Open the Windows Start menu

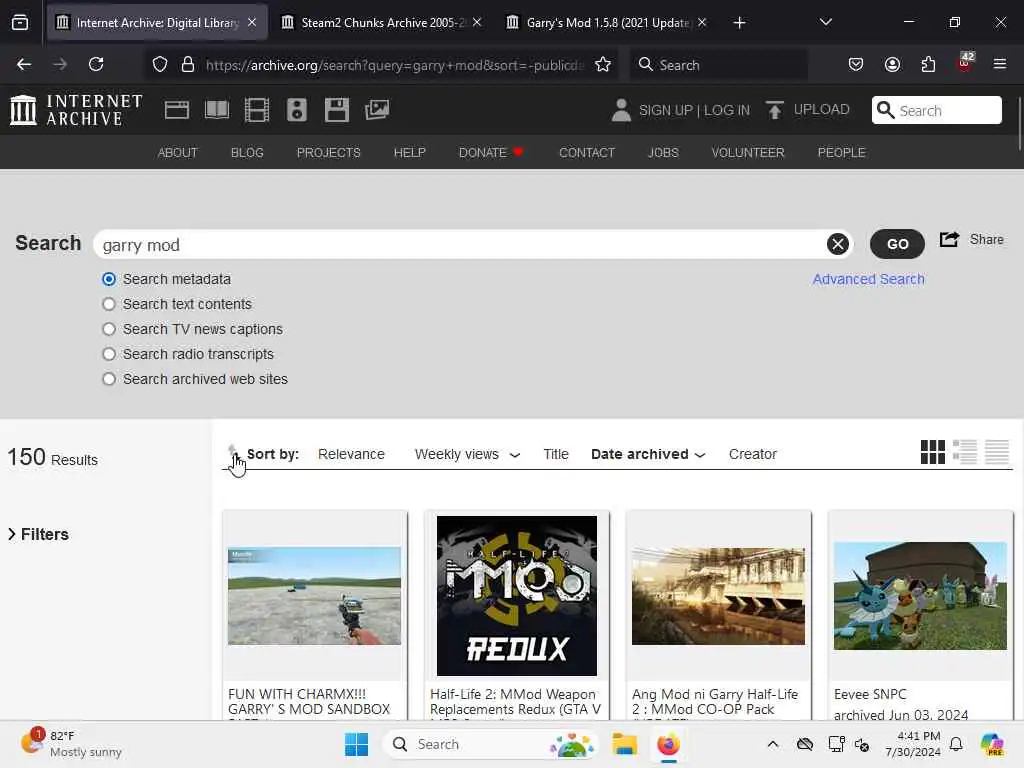click(x=357, y=744)
